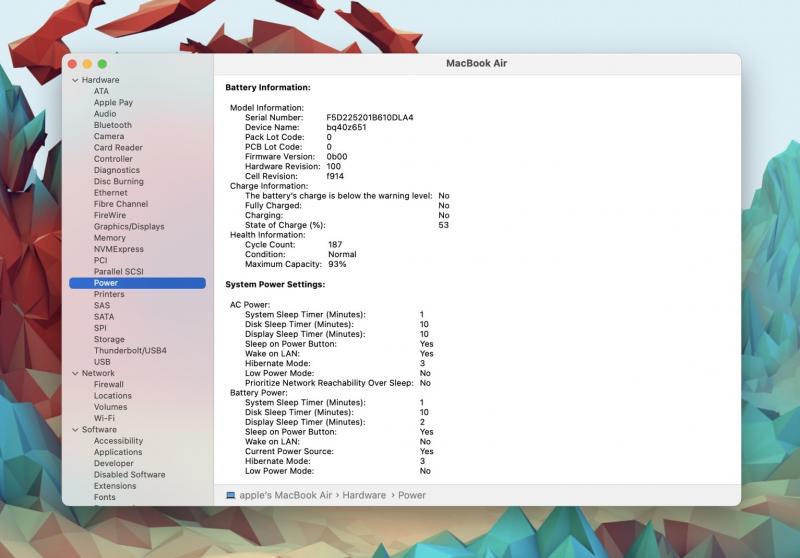The image size is (800, 558).
Task: Click the Condition value Normal
Action: pyautogui.click(x=342, y=254)
